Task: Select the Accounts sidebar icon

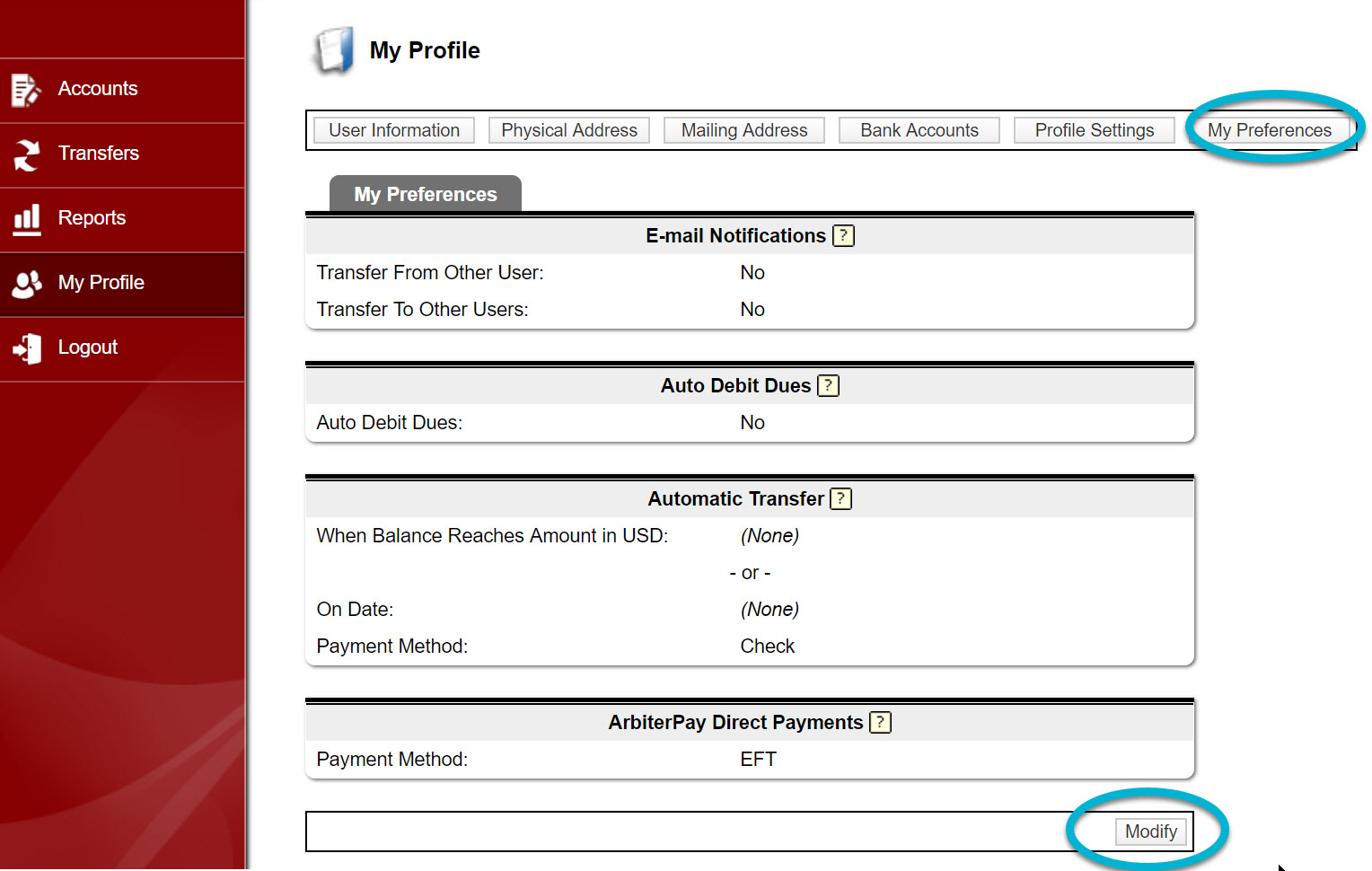Action: tap(25, 89)
